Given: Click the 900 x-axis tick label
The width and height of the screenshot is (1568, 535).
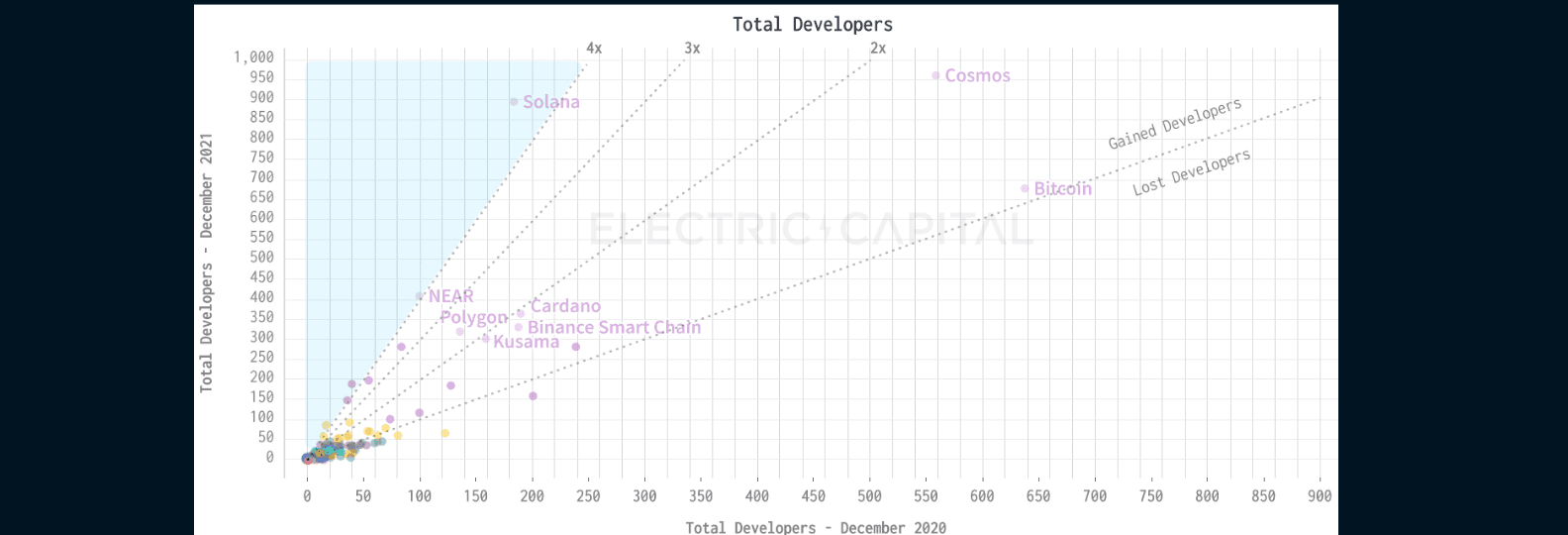Looking at the screenshot, I should (x=1320, y=495).
